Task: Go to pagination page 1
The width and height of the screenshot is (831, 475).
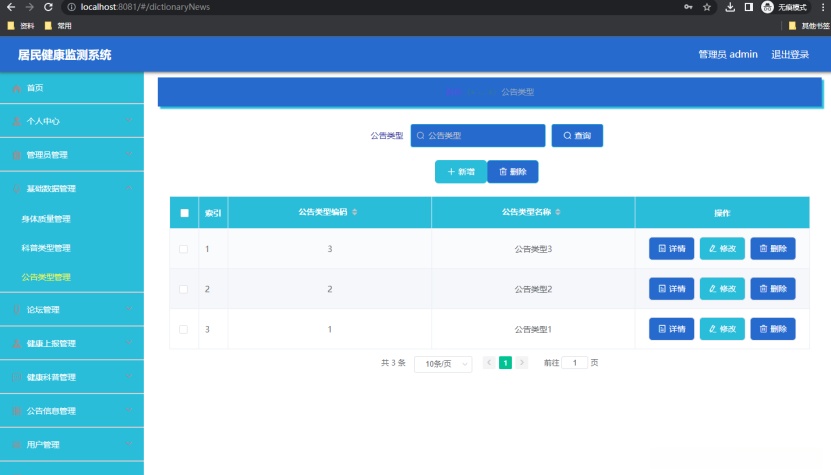Action: [x=505, y=363]
